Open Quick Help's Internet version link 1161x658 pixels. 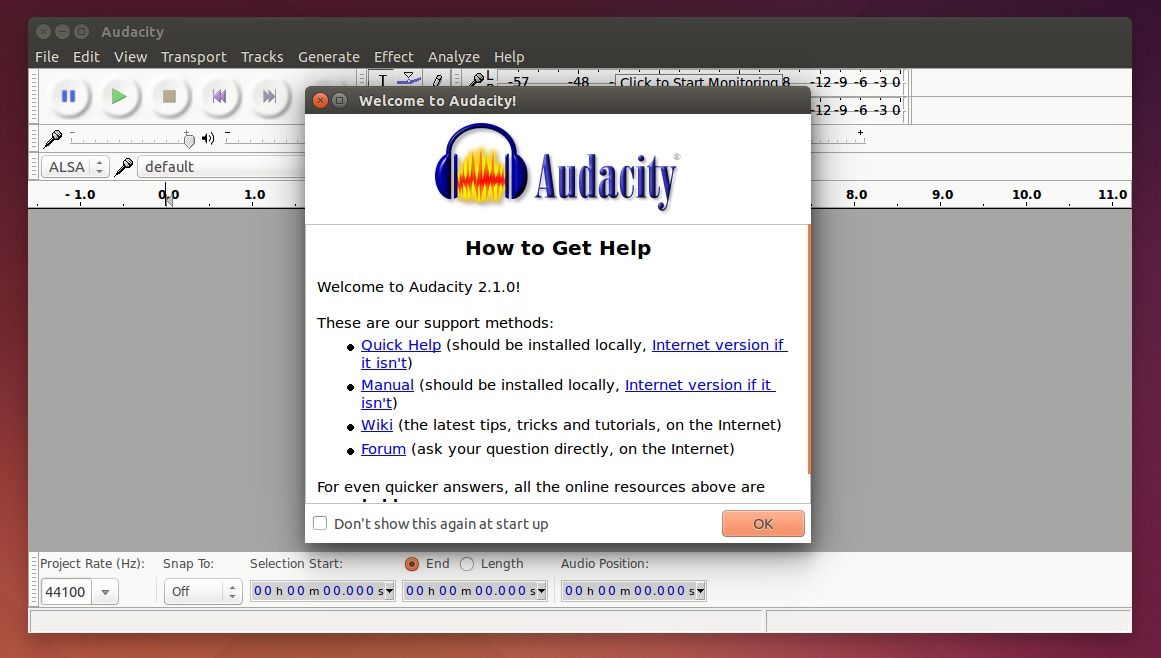pos(718,345)
